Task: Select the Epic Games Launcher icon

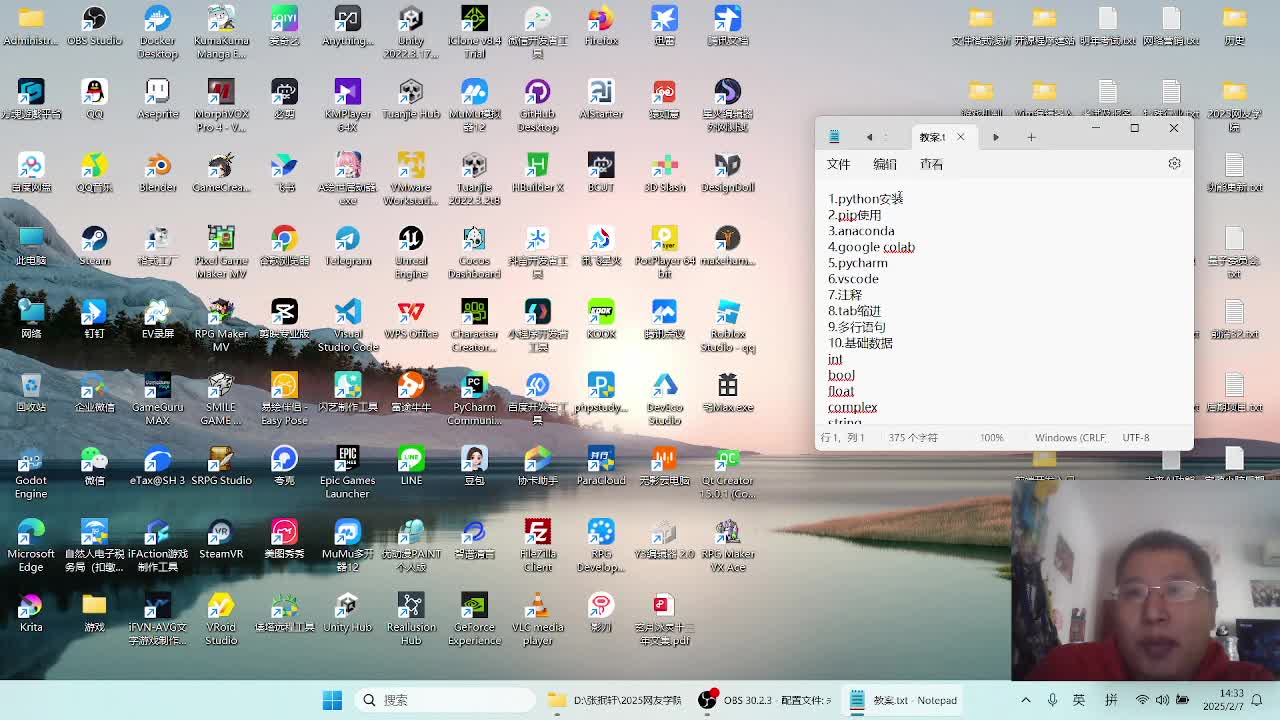Action: (x=347, y=460)
